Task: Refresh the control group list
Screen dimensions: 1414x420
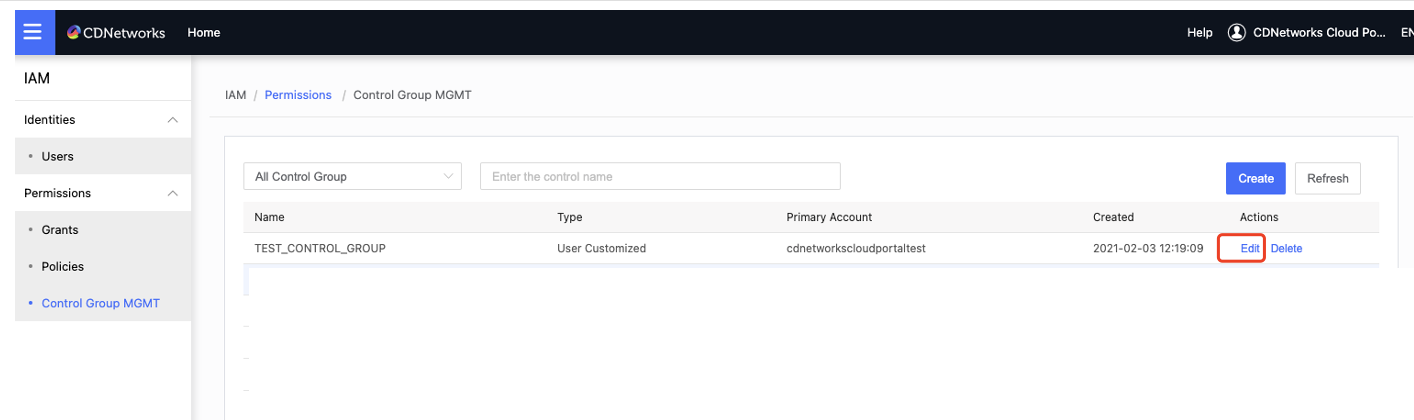Action: [1327, 178]
